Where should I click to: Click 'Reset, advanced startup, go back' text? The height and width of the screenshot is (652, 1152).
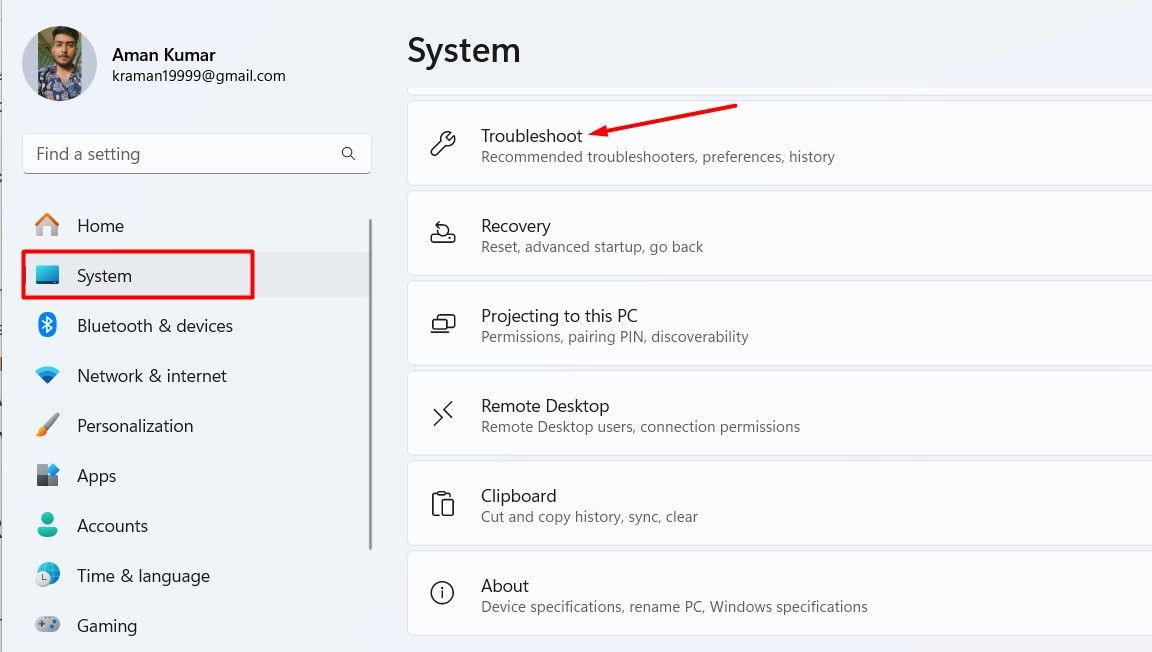[x=591, y=247]
